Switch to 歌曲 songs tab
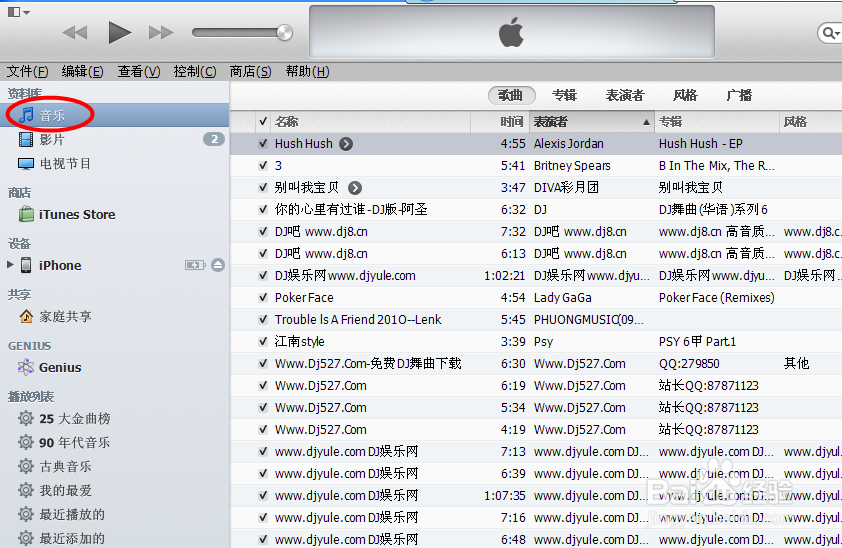Viewport: 842px width, 548px height. pos(512,96)
